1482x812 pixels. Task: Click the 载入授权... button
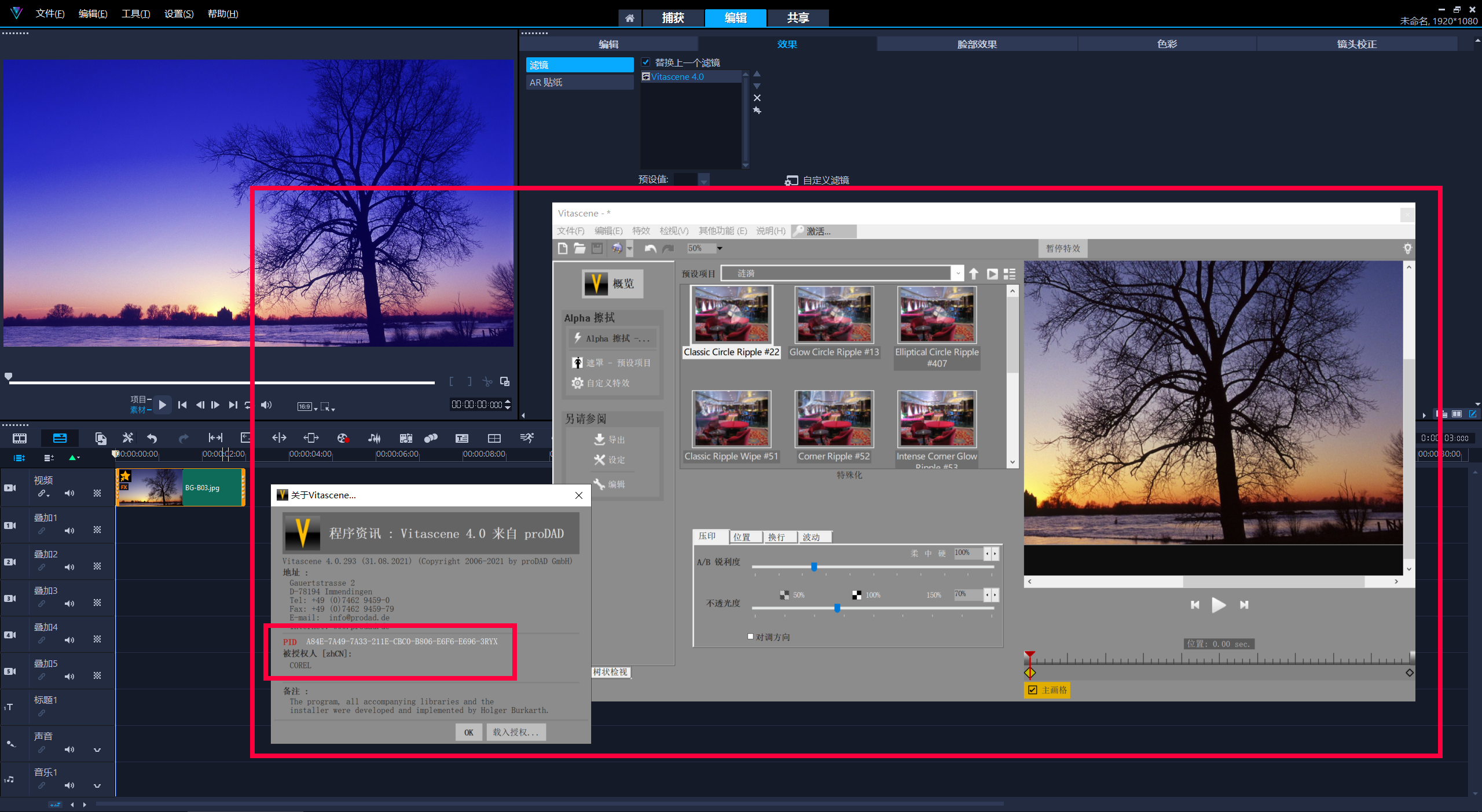pyautogui.click(x=516, y=732)
